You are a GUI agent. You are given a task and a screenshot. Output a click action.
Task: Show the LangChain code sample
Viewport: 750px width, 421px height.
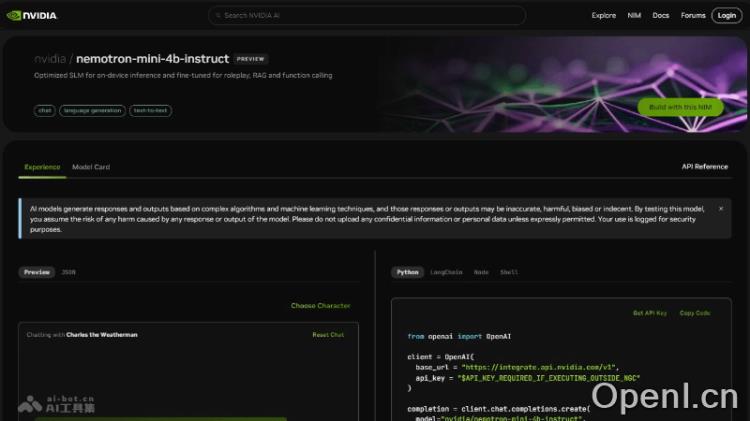pos(446,272)
